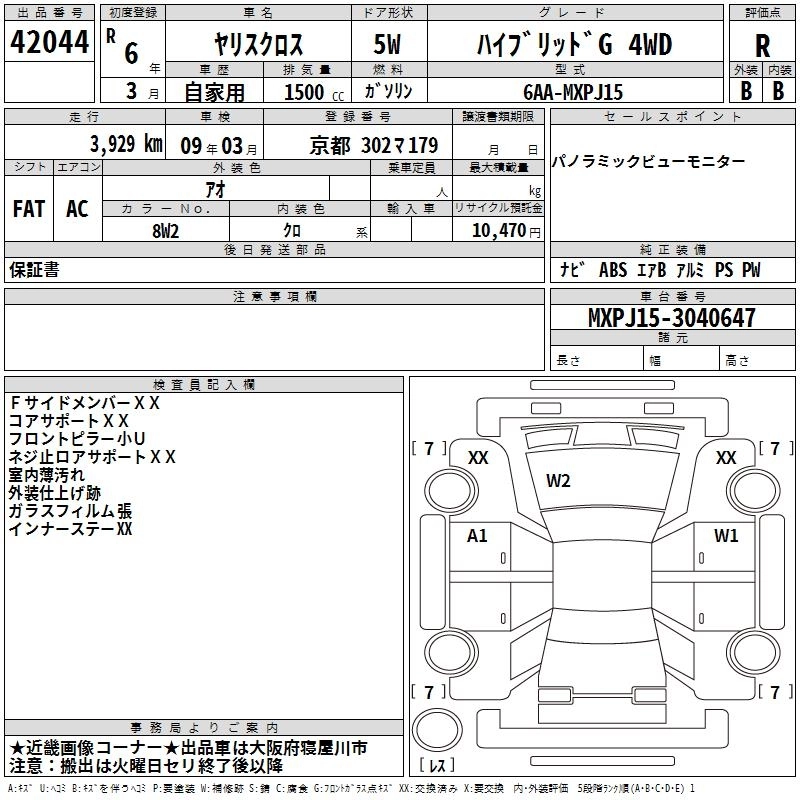Click W2 mark on the hood diagram
This screenshot has height=800, width=800.
tap(558, 481)
